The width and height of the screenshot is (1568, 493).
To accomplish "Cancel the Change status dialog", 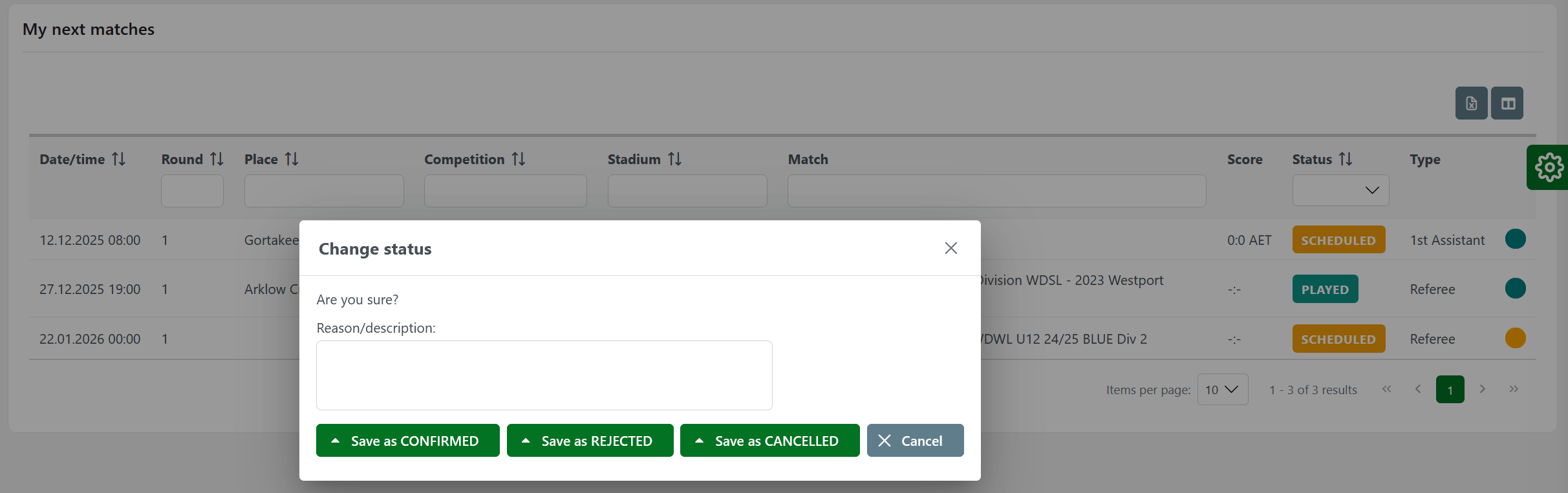I will tap(915, 441).
